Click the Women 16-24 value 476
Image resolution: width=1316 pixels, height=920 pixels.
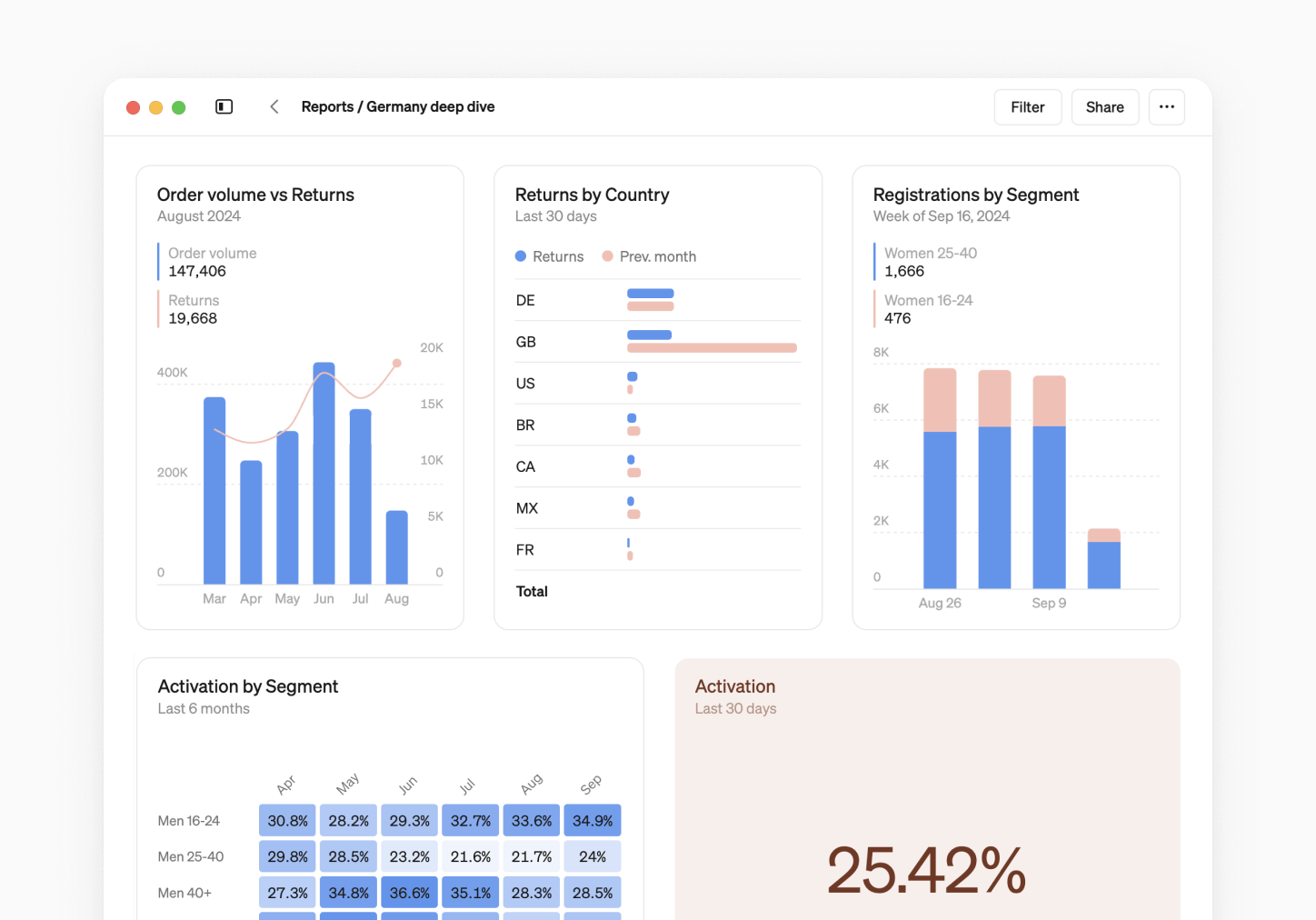point(897,318)
